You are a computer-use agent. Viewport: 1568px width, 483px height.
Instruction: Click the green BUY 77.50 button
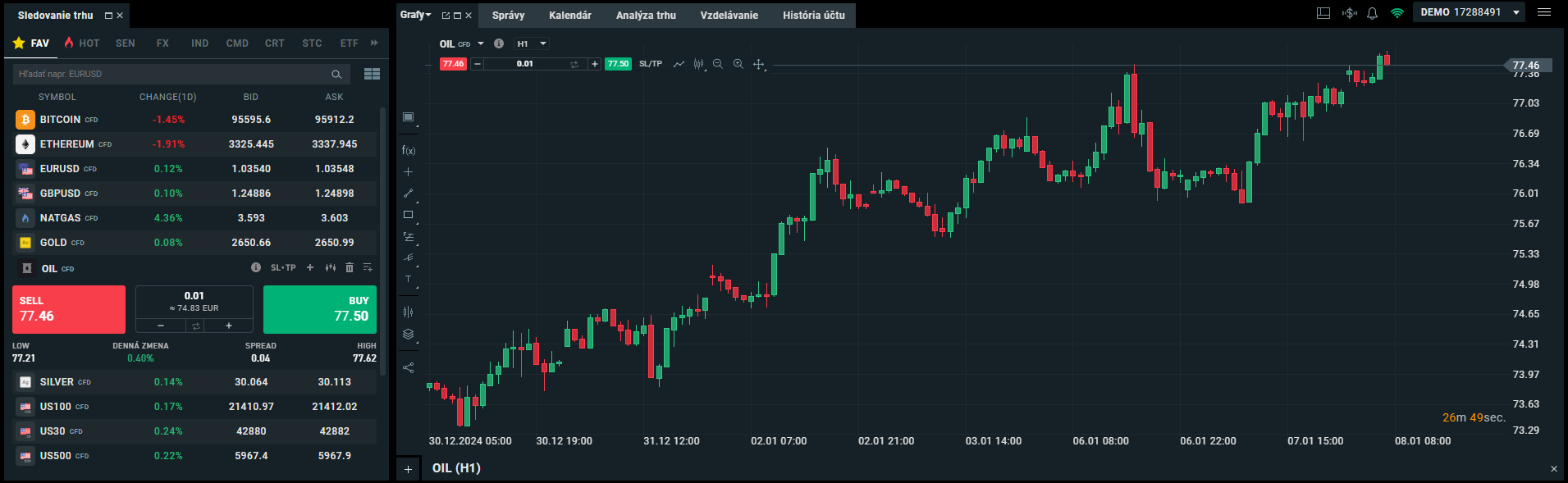point(320,309)
